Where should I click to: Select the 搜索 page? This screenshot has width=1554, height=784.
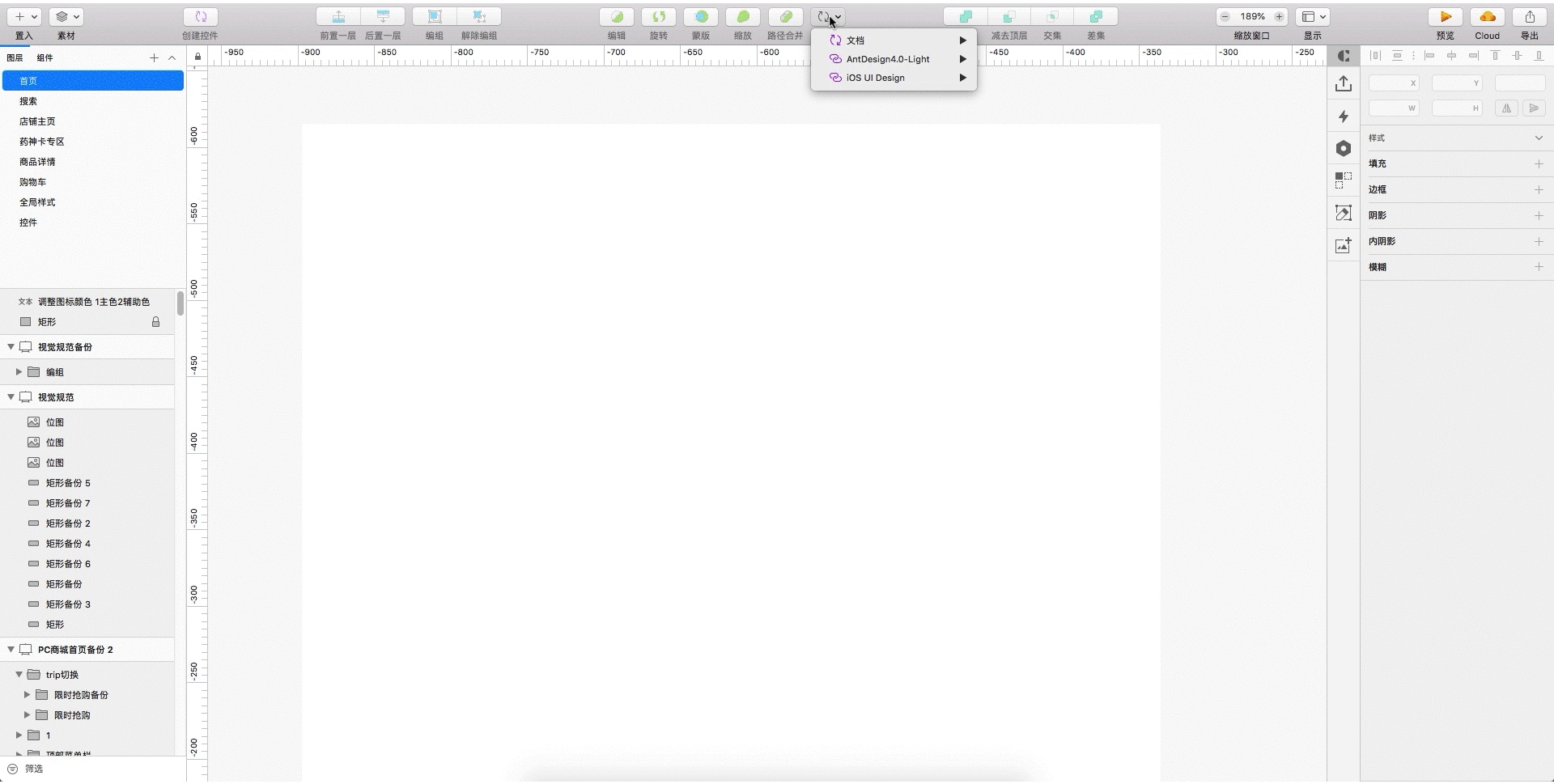[93, 101]
